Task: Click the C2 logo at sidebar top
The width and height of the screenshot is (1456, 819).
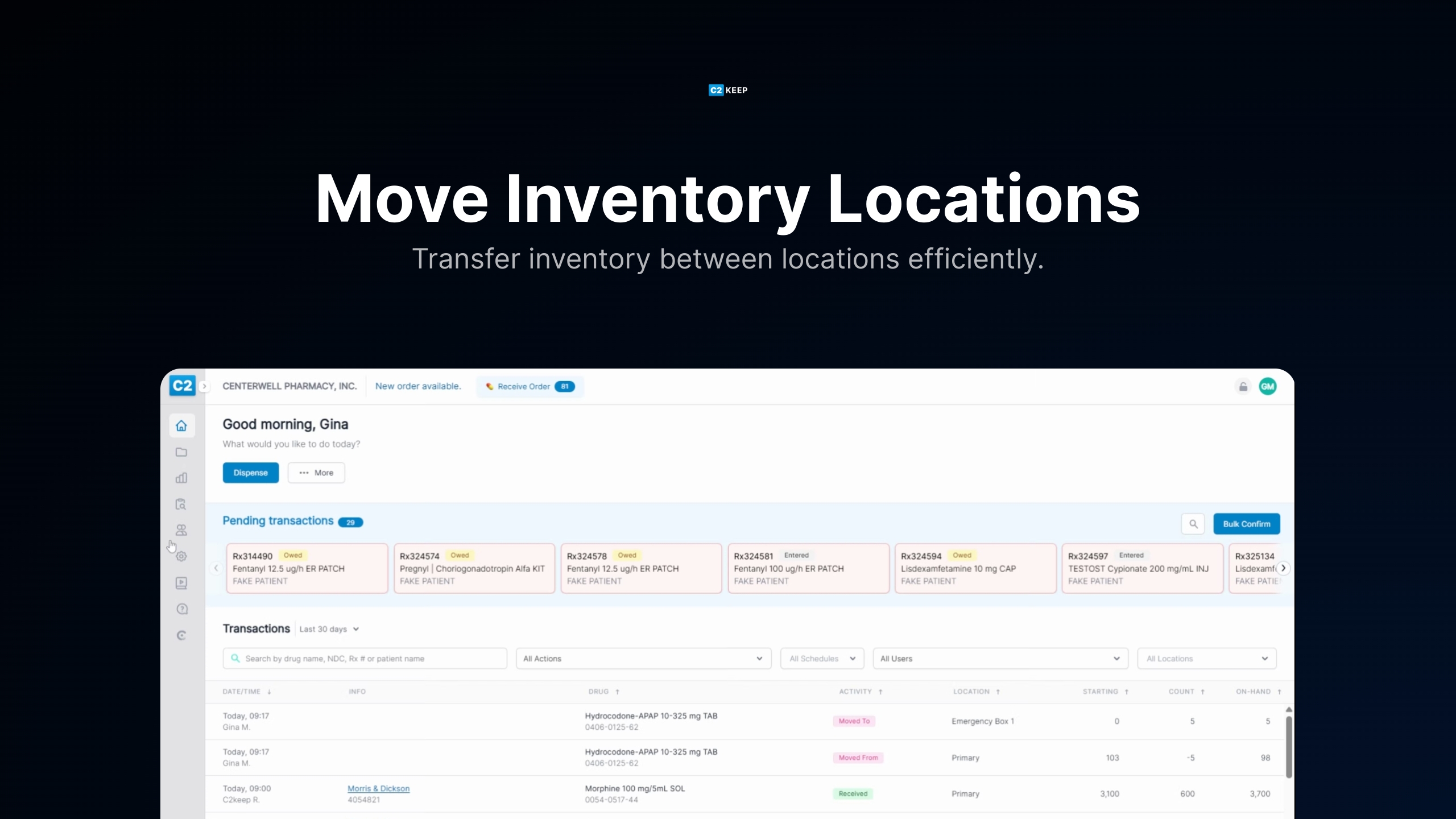Action: coord(182,386)
